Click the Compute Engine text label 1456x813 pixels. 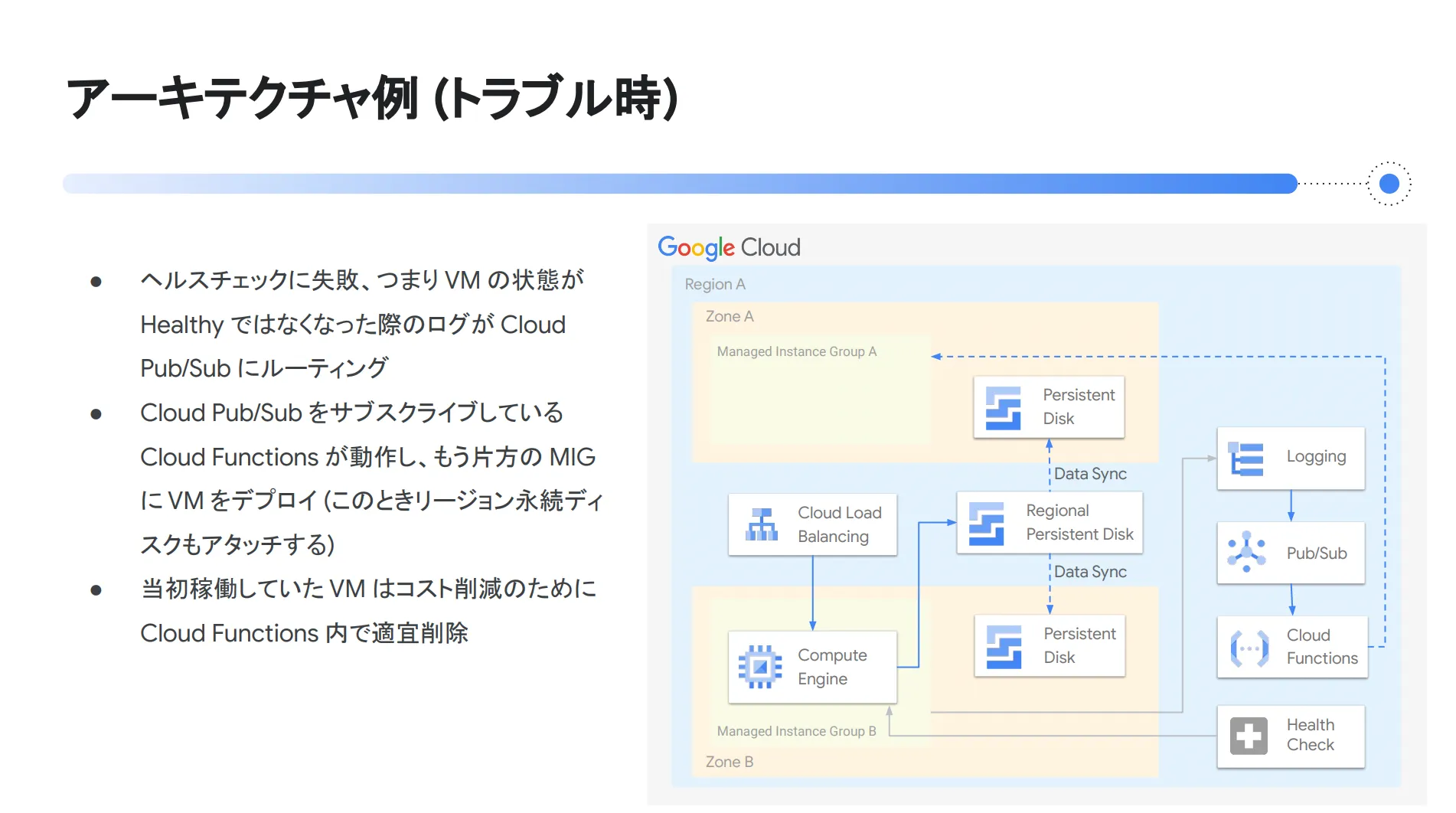832,667
